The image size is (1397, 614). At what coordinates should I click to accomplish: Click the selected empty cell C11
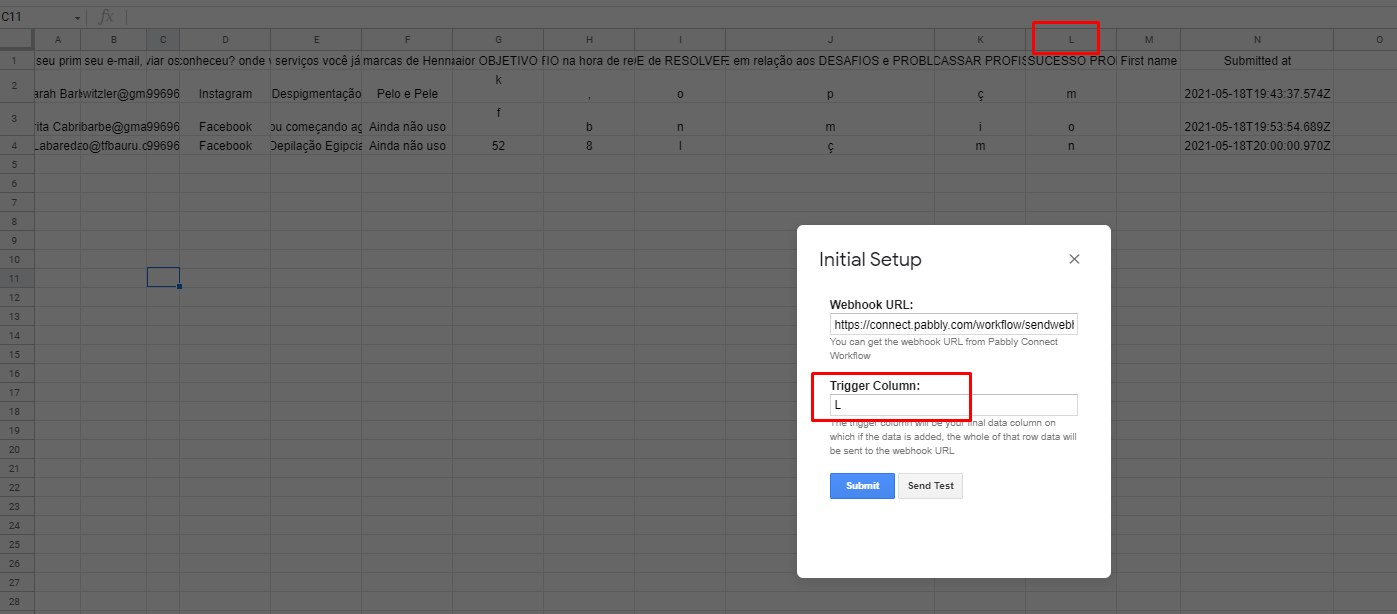pyautogui.click(x=163, y=277)
